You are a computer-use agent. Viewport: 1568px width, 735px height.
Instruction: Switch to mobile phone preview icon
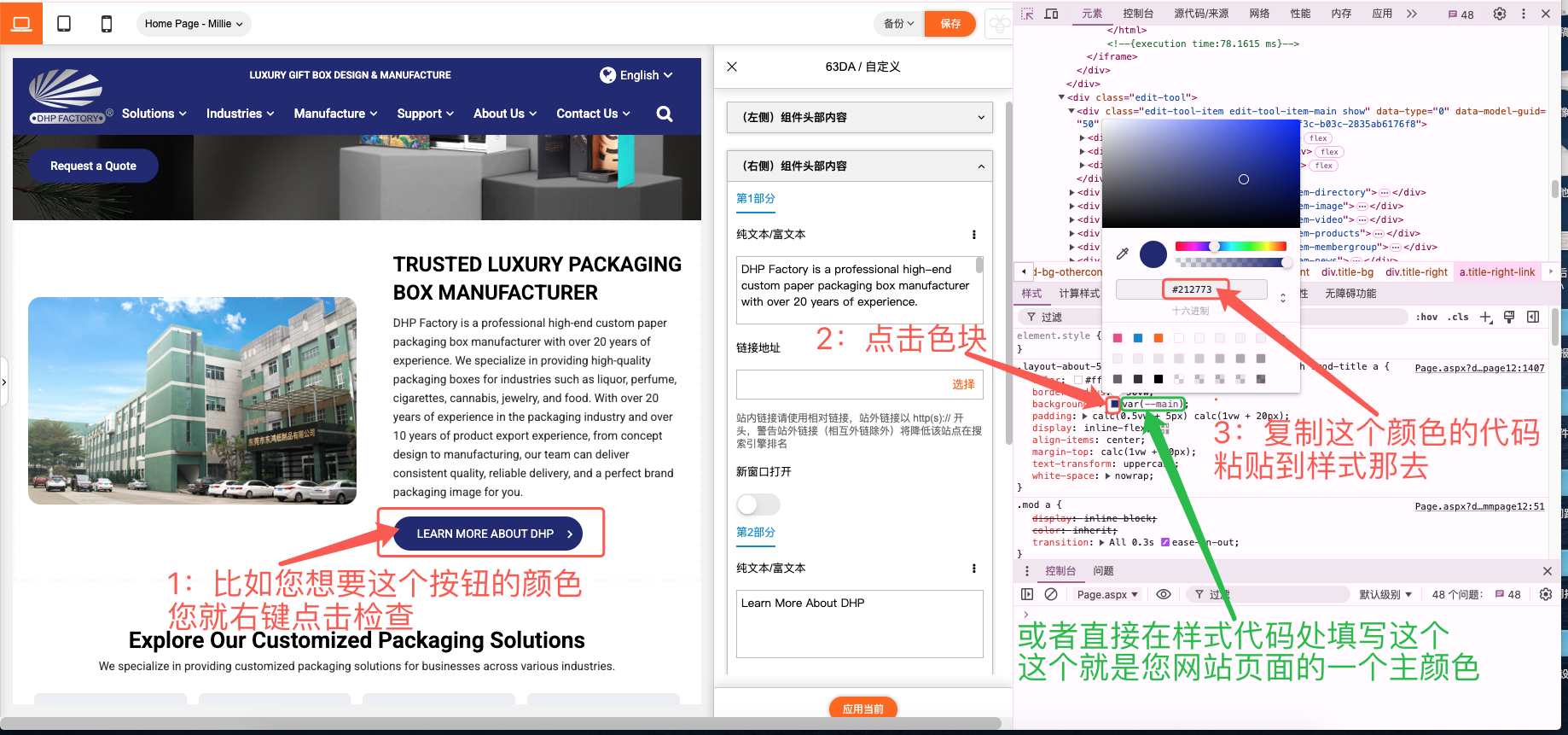[x=107, y=24]
